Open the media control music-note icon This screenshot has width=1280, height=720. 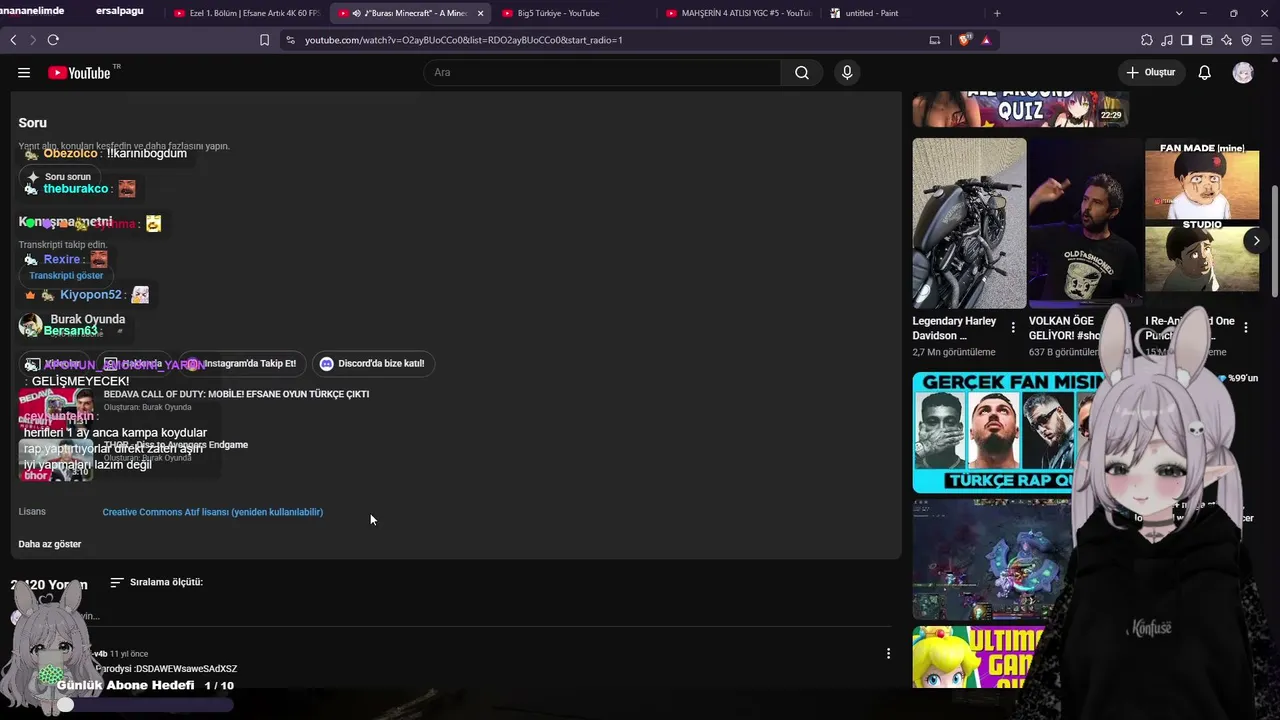1167,40
